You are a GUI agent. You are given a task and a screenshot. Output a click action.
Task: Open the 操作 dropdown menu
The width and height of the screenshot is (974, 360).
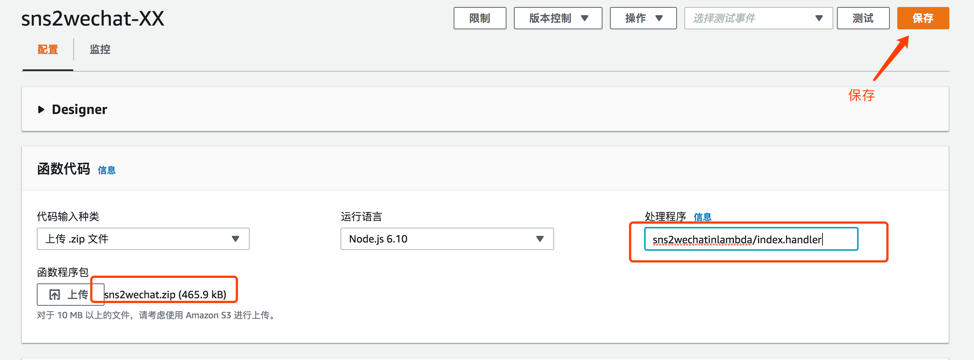[x=644, y=18]
